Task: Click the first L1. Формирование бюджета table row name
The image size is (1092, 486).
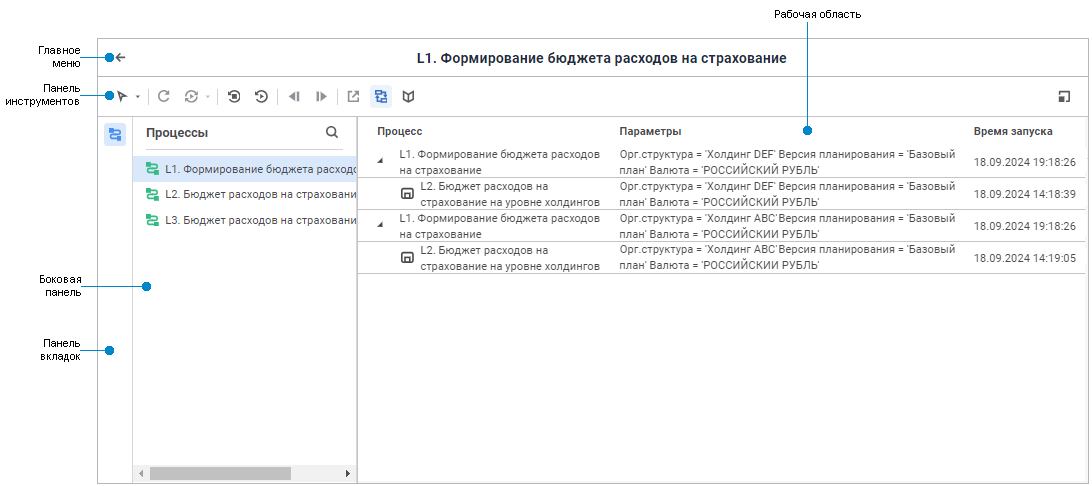Action: click(x=499, y=162)
